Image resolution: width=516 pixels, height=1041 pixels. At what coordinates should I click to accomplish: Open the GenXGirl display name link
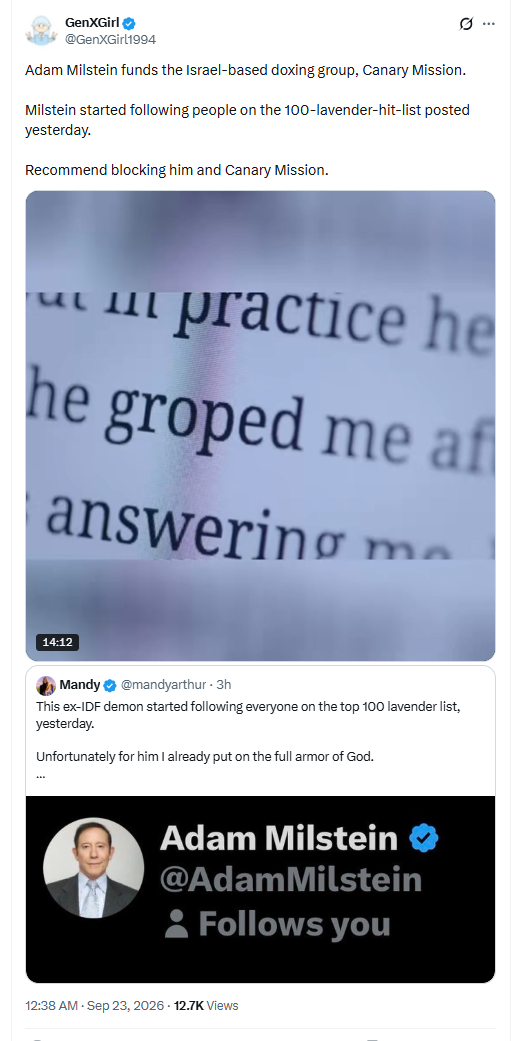click(x=92, y=23)
